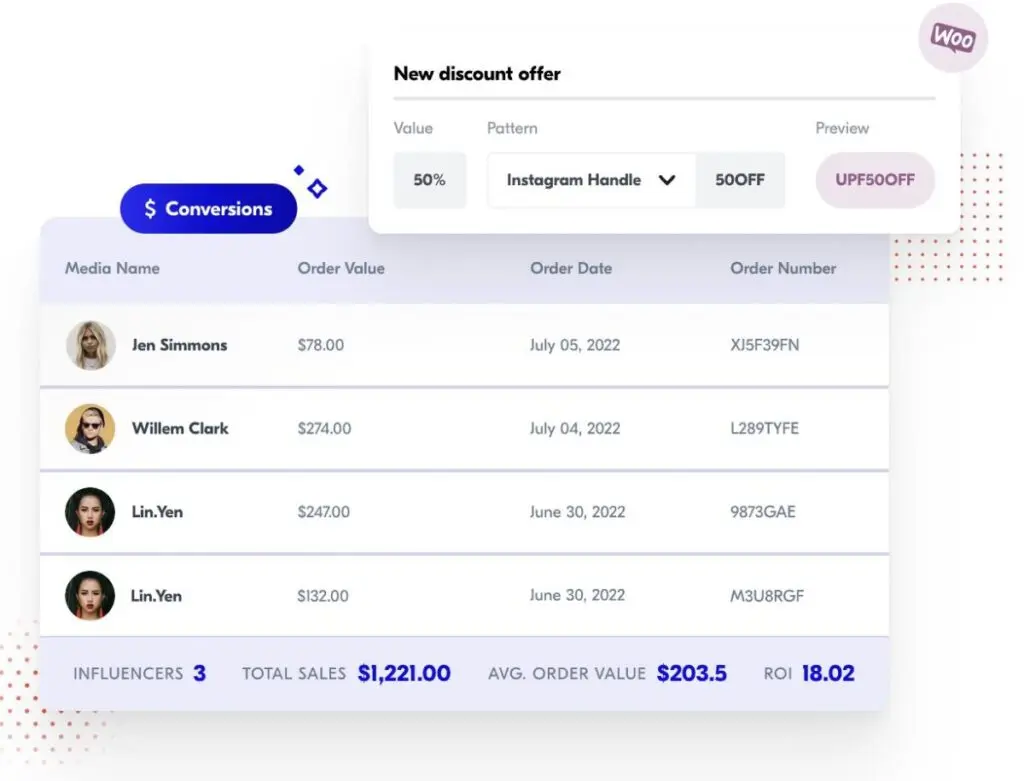The image size is (1024, 781).
Task: Click the Conversions button
Action: click(x=208, y=208)
